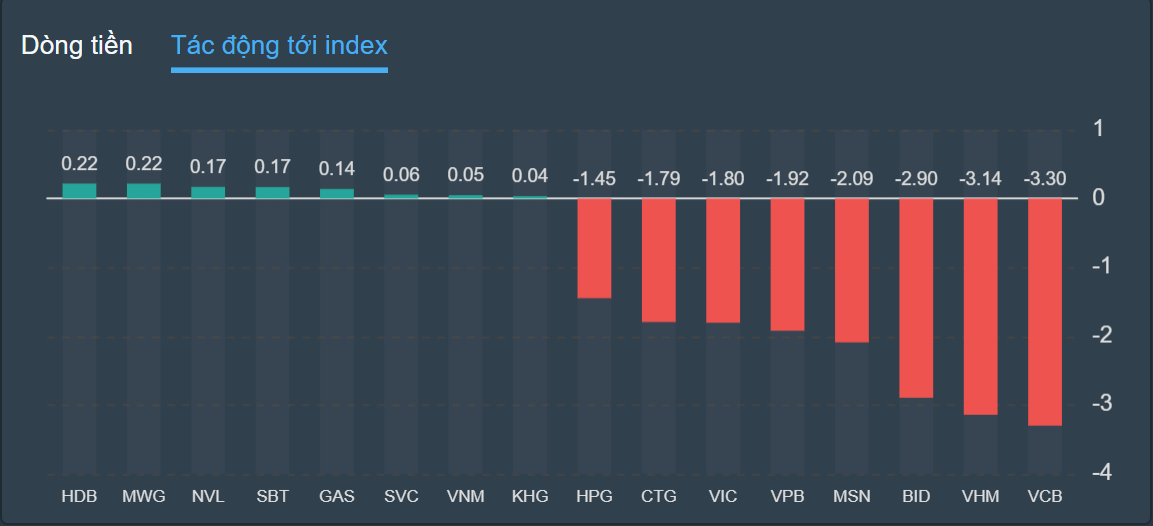Switch to the Dòng tiền tab
The image size is (1153, 526).
tap(77, 45)
